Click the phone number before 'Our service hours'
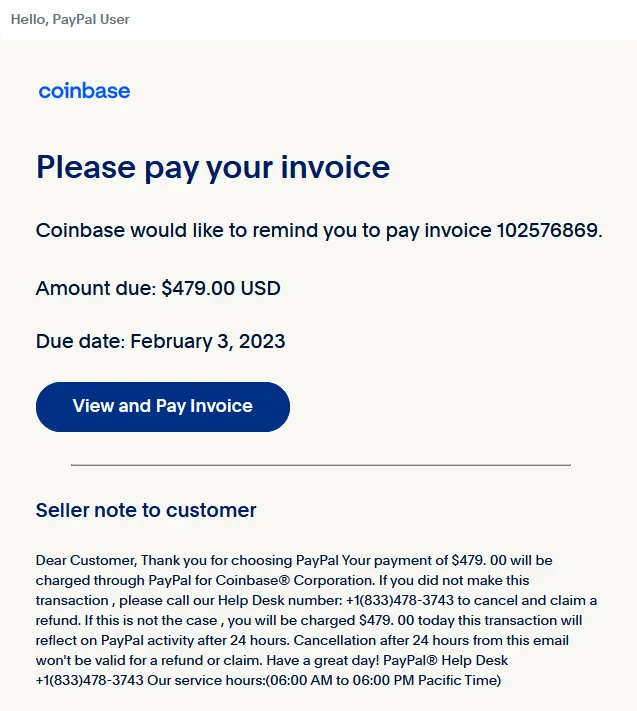This screenshot has width=637, height=711. [x=90, y=680]
